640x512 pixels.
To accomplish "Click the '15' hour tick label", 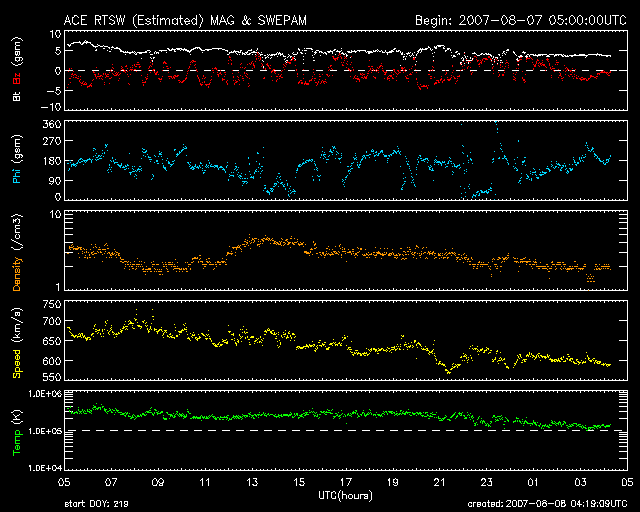I will pos(299,482).
